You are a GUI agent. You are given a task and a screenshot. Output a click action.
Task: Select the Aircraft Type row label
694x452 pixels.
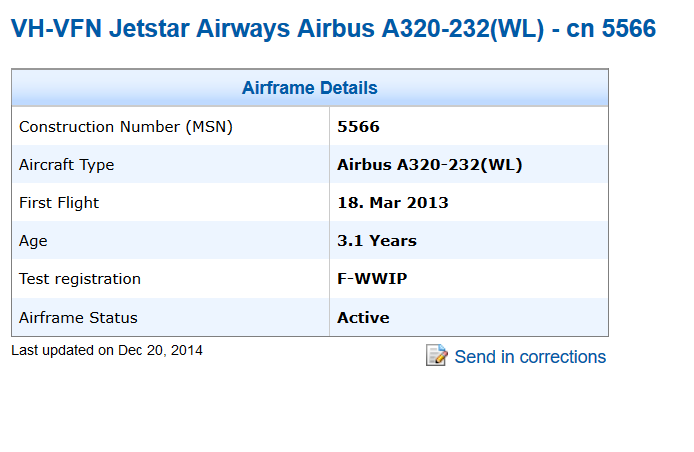[x=66, y=165]
